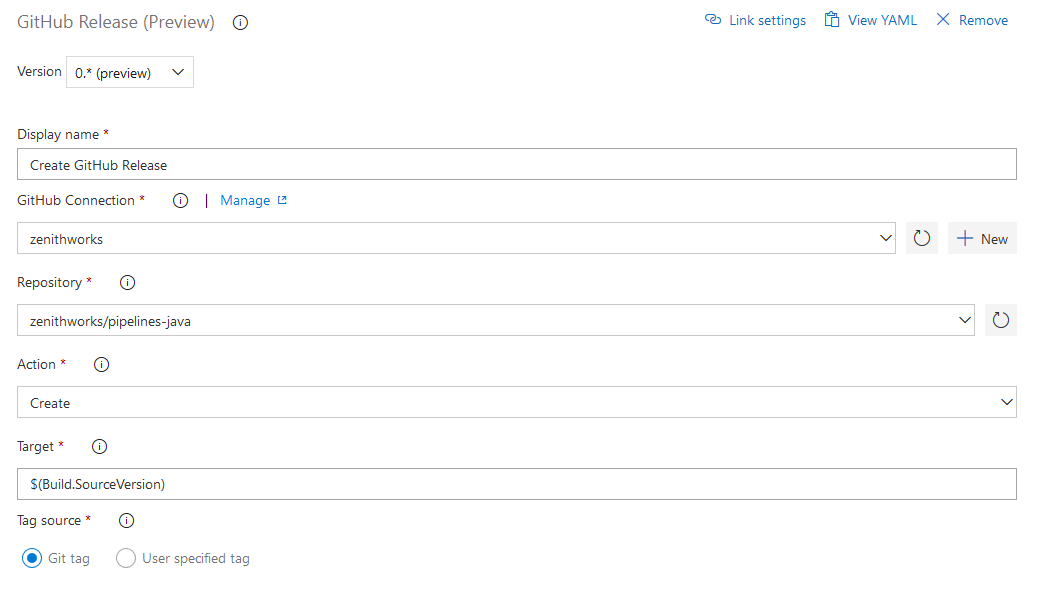Open the GitHub Connection info tooltip
The width and height of the screenshot is (1062, 589).
180,200
